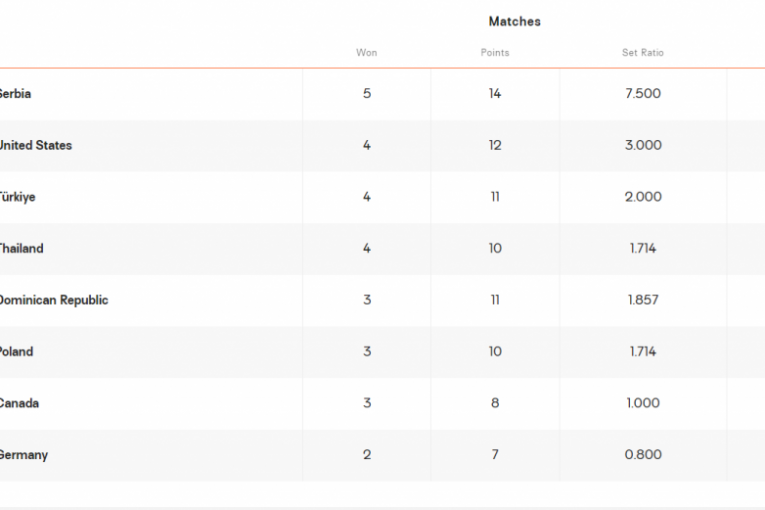The width and height of the screenshot is (765, 510).
Task: Select Canada's 1.000 set ratio cell
Action: point(643,403)
